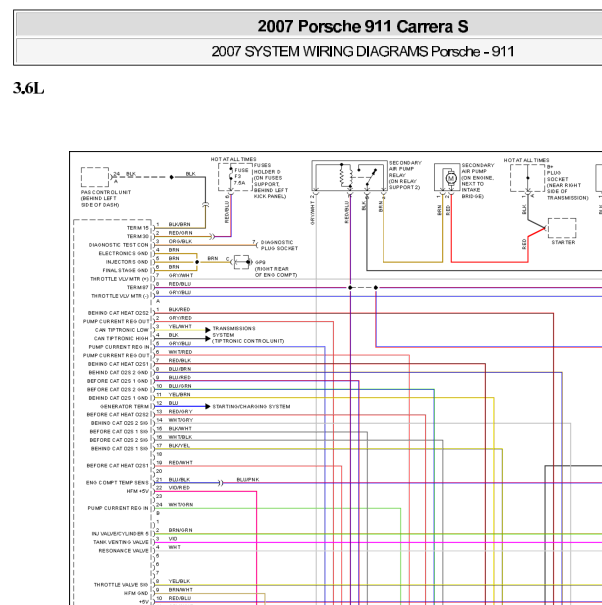Click the "FINAL STAGE GND" pin label
This screenshot has width=602, height=605.
125,270
